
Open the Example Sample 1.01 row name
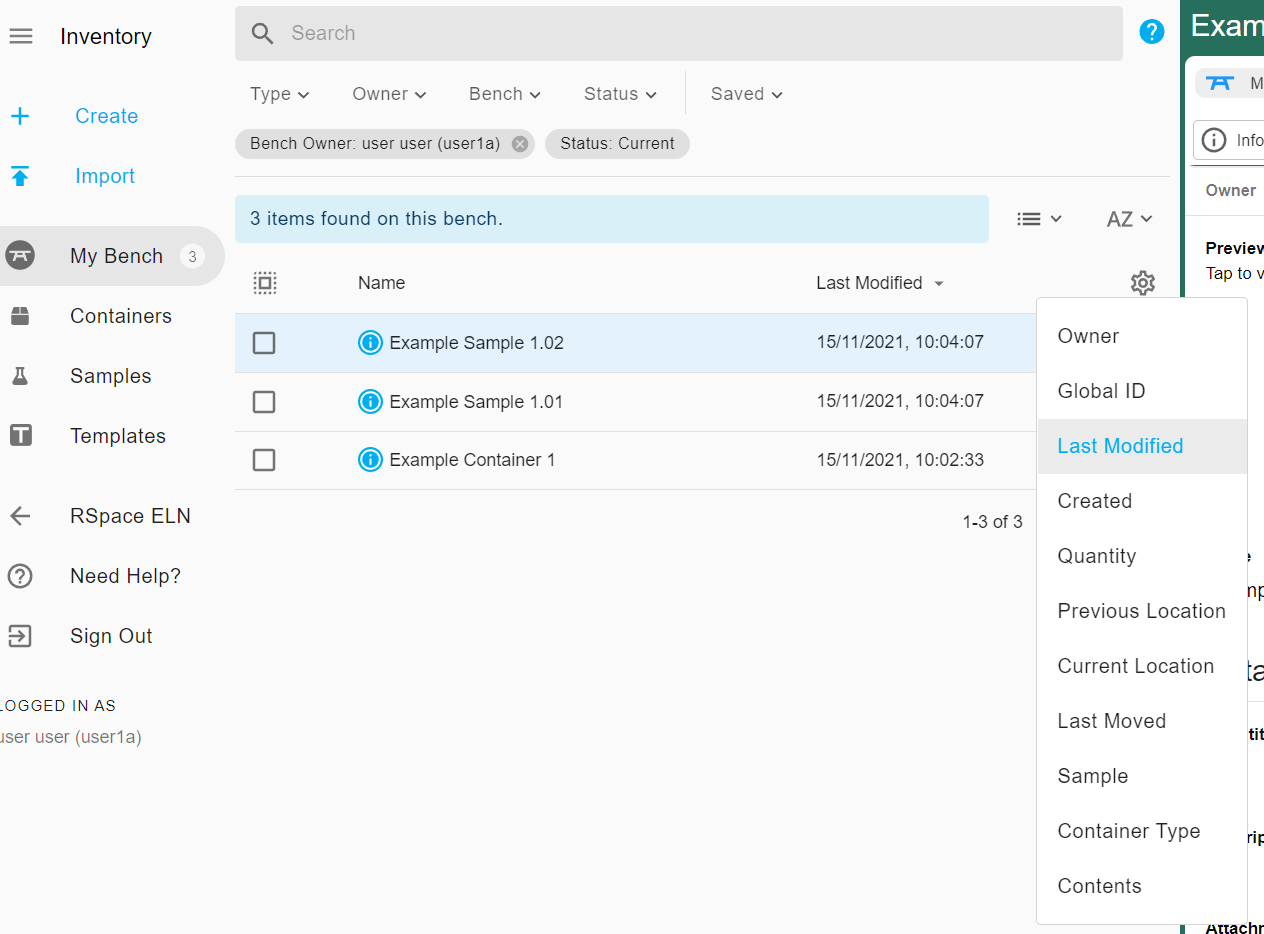click(x=476, y=402)
